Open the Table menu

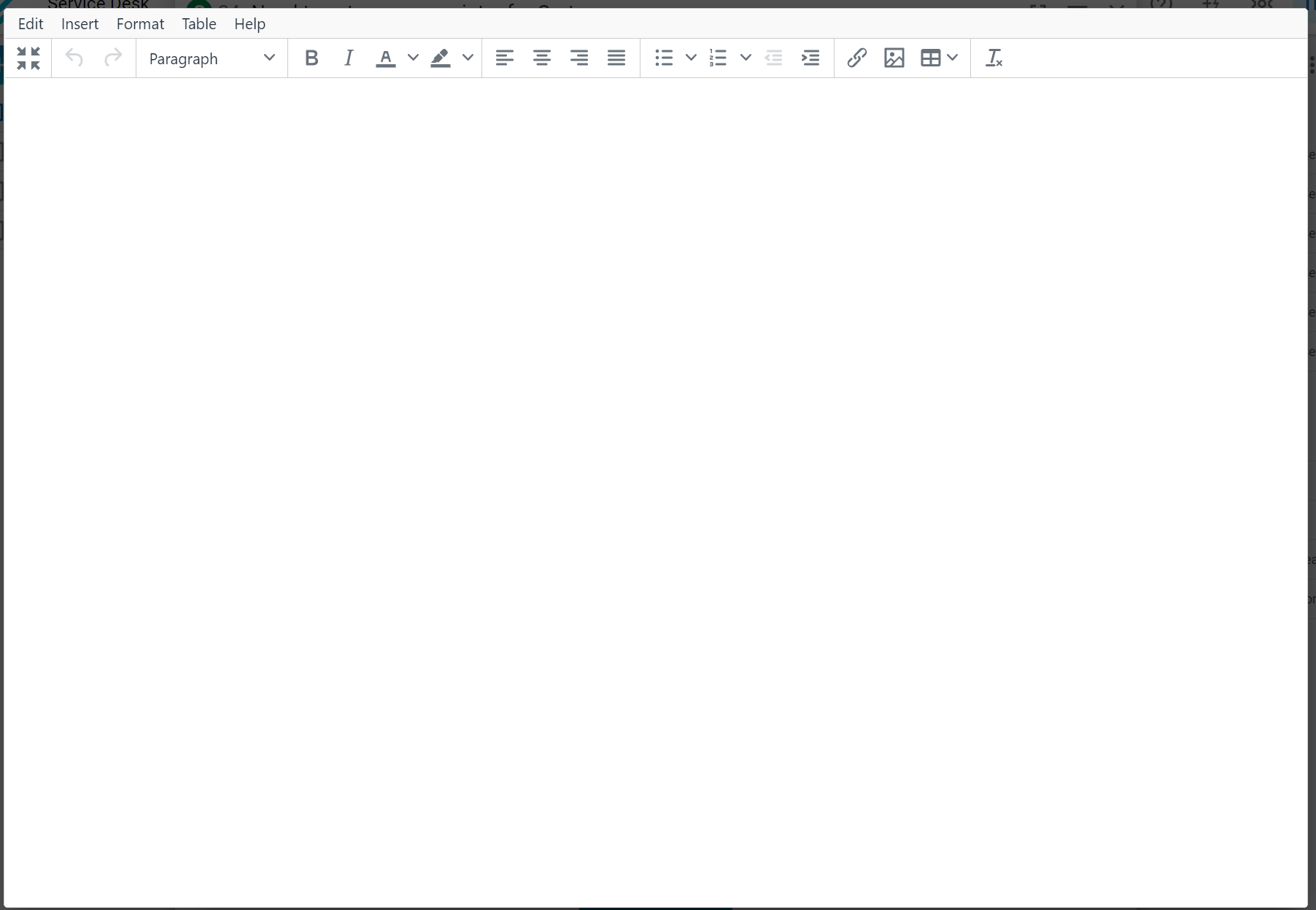tap(199, 24)
